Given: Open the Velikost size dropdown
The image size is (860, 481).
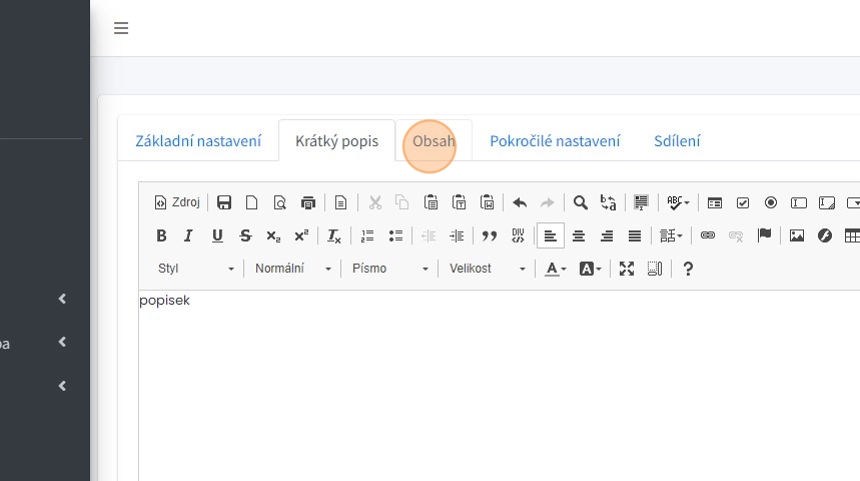Looking at the screenshot, I should (x=486, y=269).
